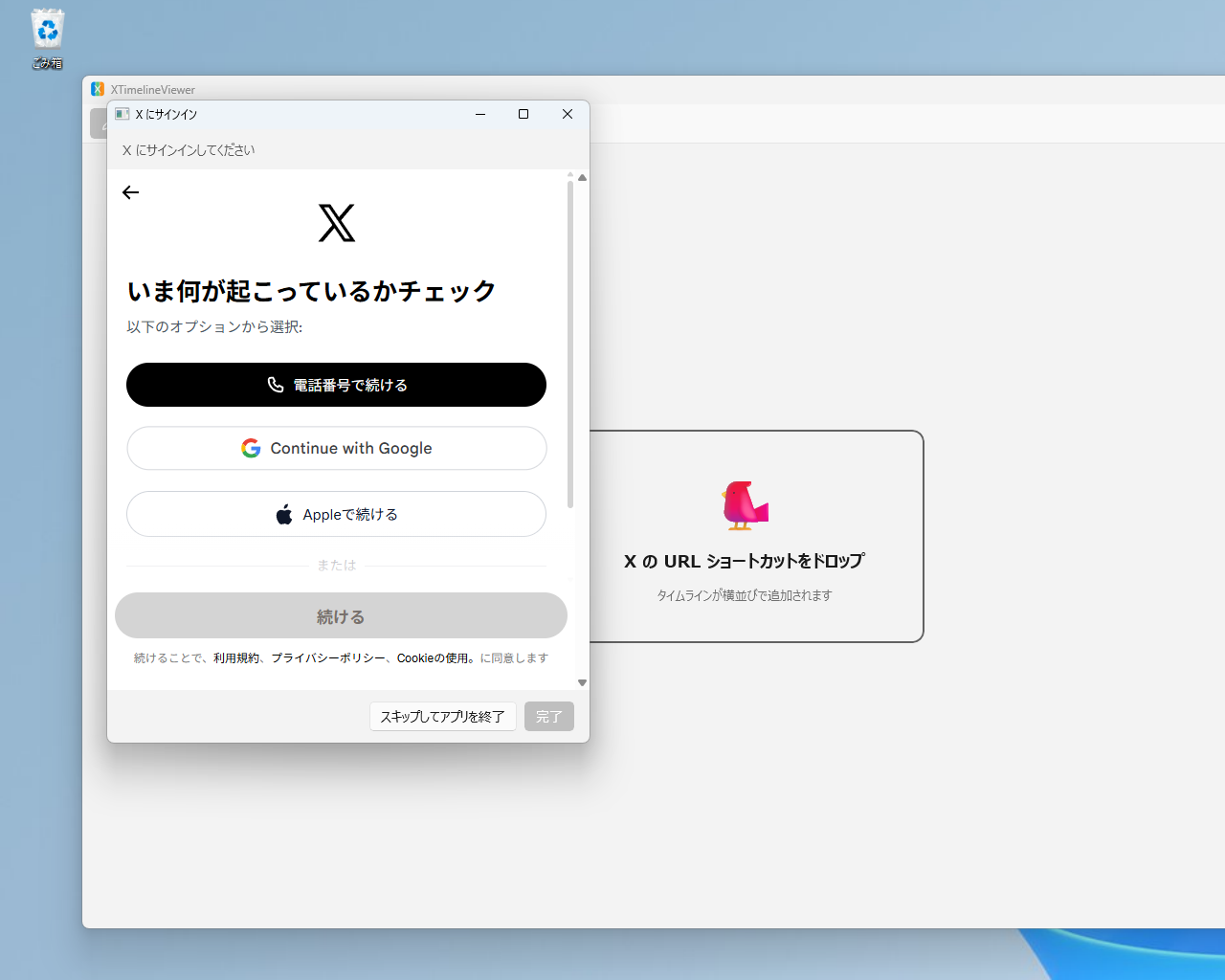
Task: Click the XTimelineViewer app icon in title bar
Action: pos(98,89)
